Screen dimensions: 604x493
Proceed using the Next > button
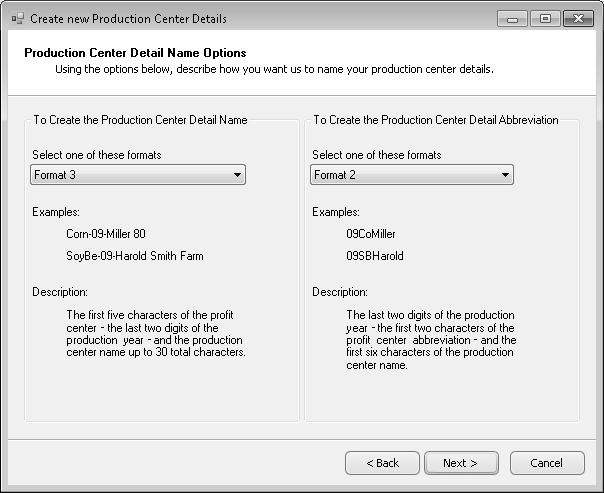[x=461, y=463]
